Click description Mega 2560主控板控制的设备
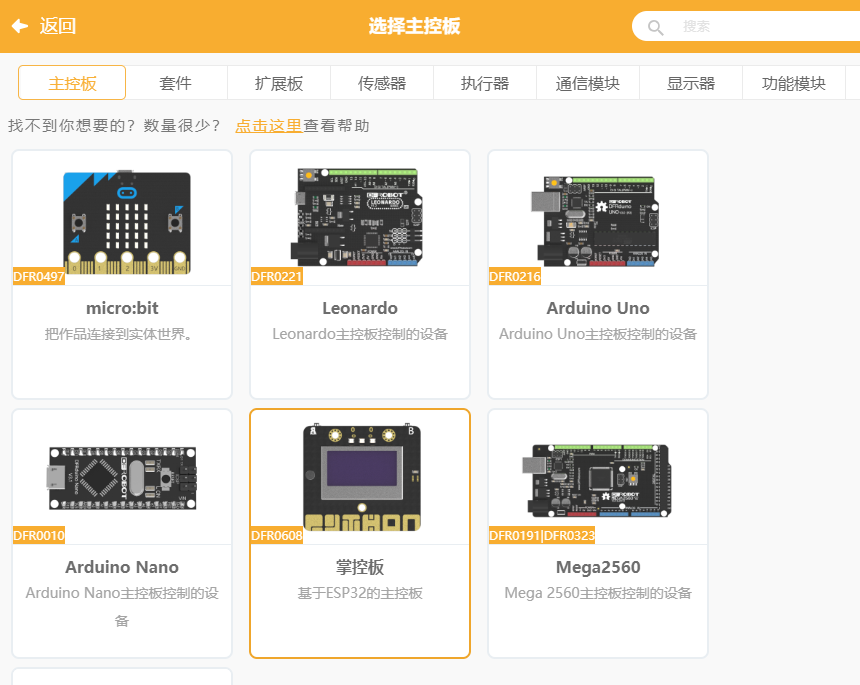 (598, 593)
